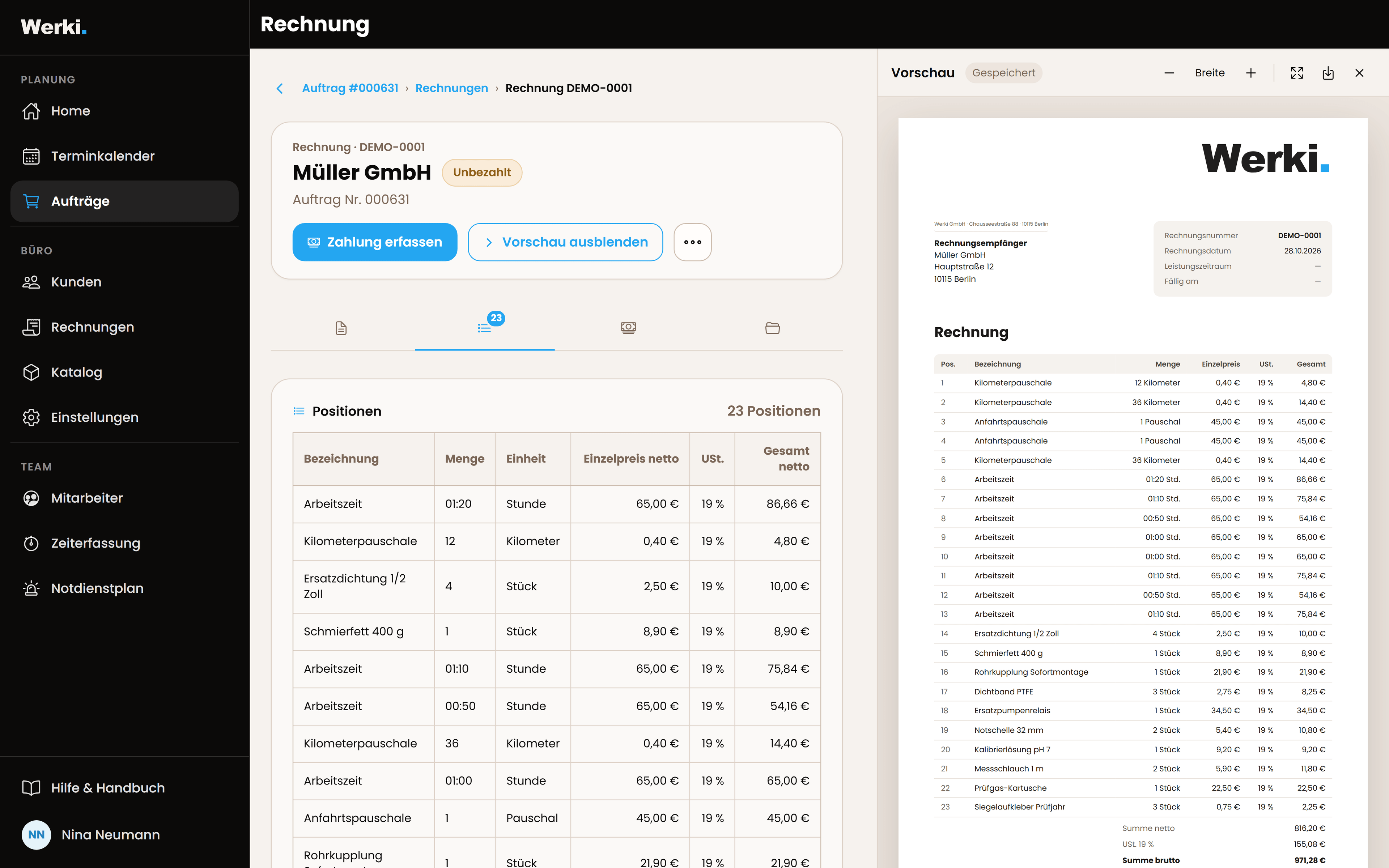This screenshot has height=868, width=1389.
Task: Select the positions list tab with 23 badge
Action: [484, 328]
